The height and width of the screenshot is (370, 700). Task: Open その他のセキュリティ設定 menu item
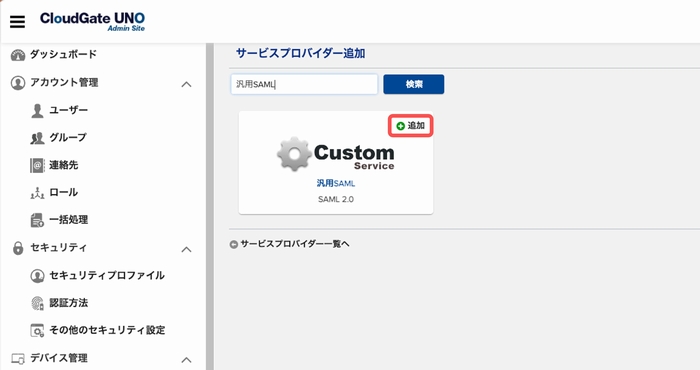point(107,330)
